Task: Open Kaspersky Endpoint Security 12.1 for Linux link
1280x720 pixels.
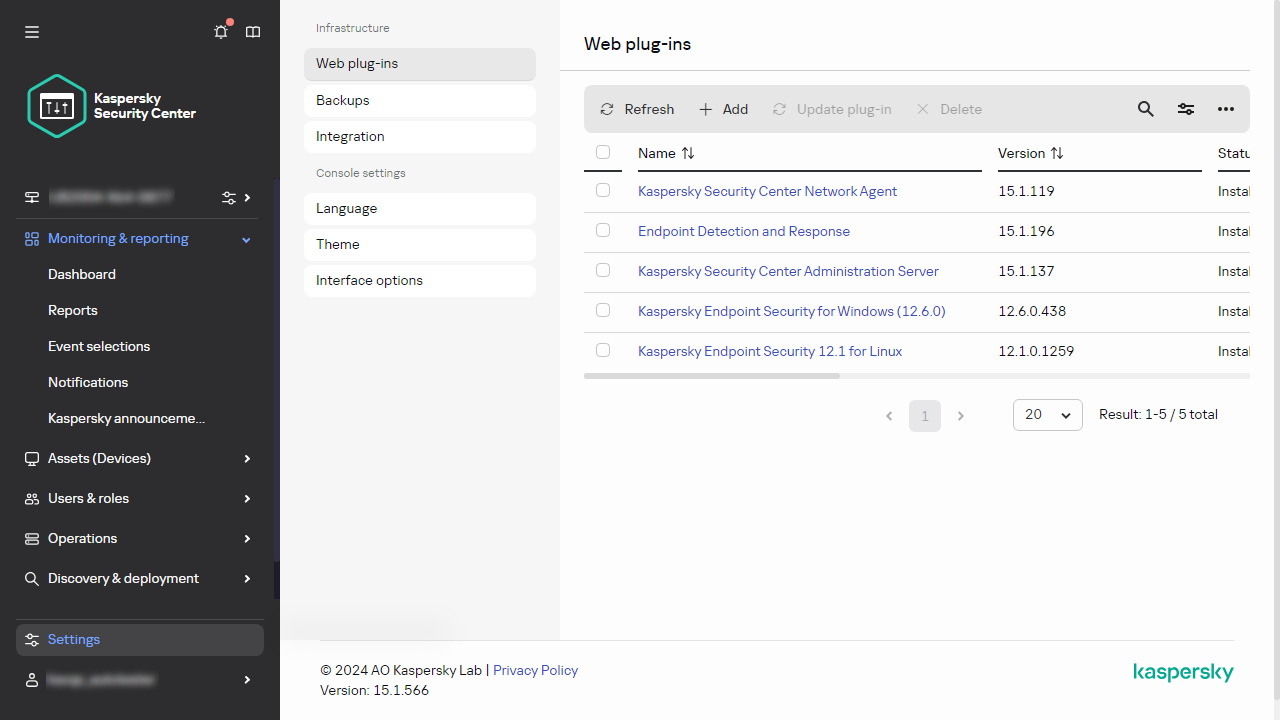Action: pyautogui.click(x=770, y=351)
